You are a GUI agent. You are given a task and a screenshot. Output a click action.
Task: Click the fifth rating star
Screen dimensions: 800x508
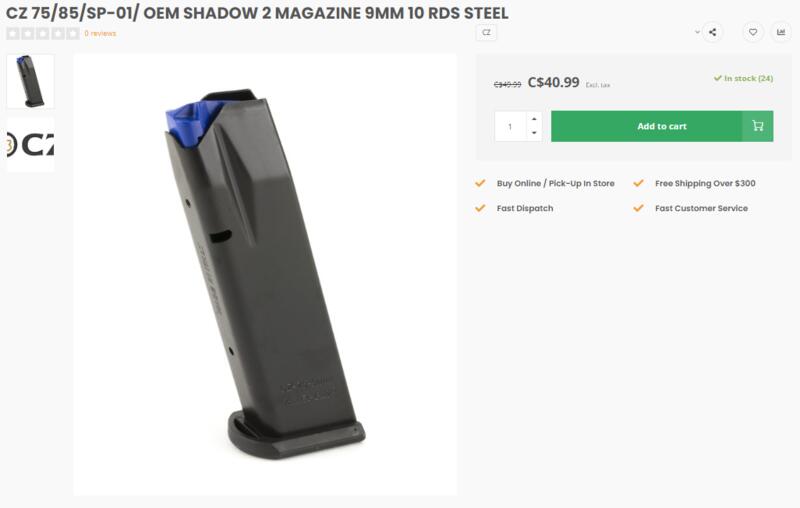[x=73, y=34]
